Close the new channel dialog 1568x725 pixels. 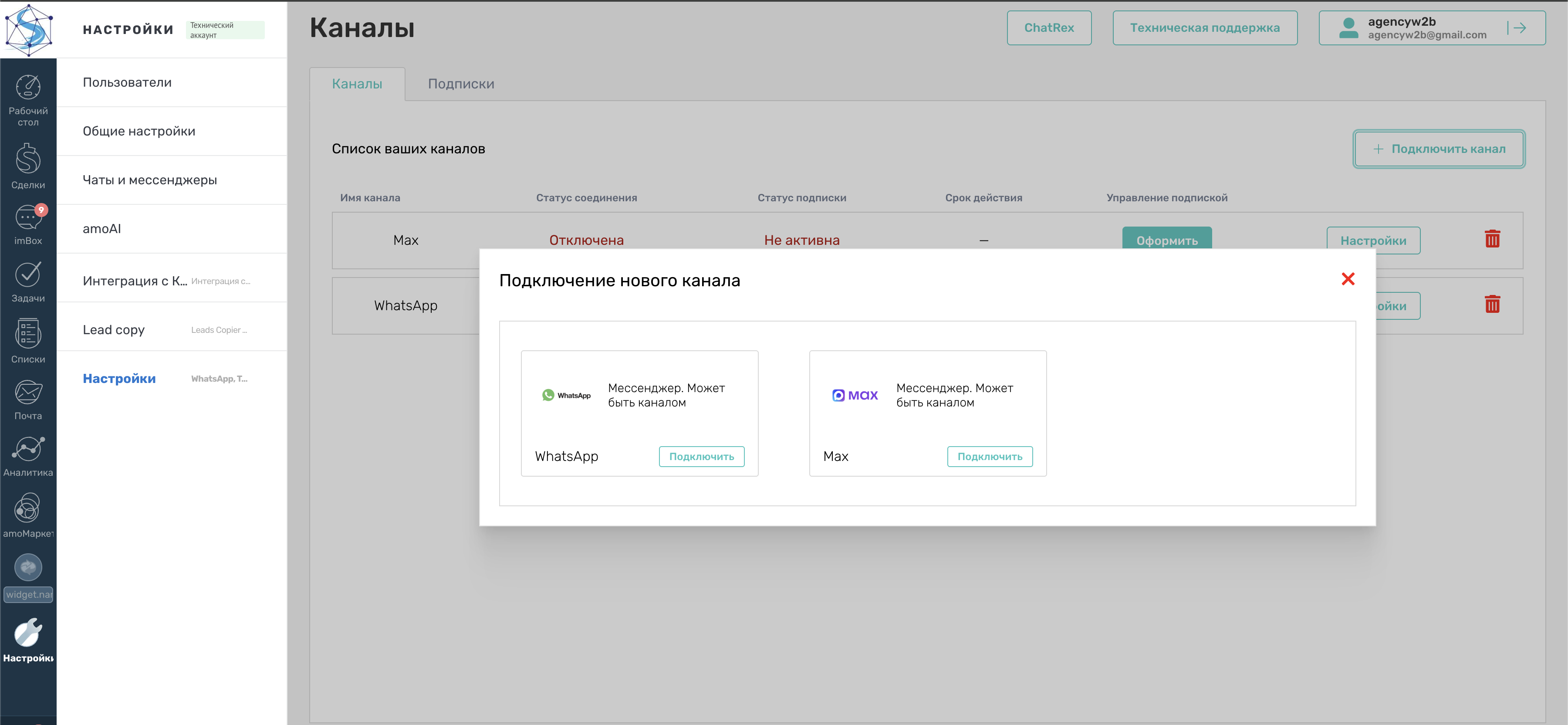[x=1348, y=279]
